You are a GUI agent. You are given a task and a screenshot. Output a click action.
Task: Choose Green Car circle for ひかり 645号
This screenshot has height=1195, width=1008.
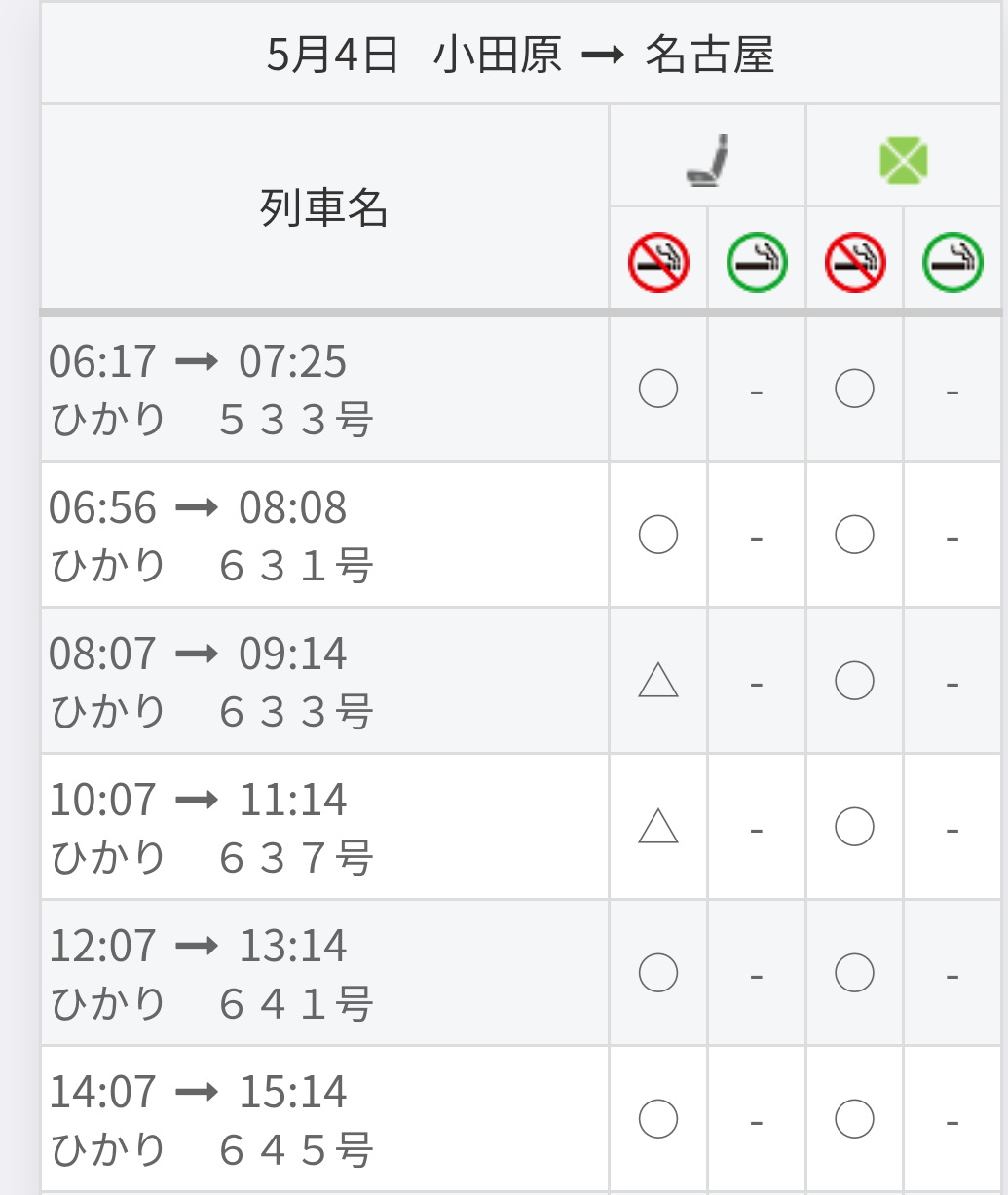coord(854,1119)
